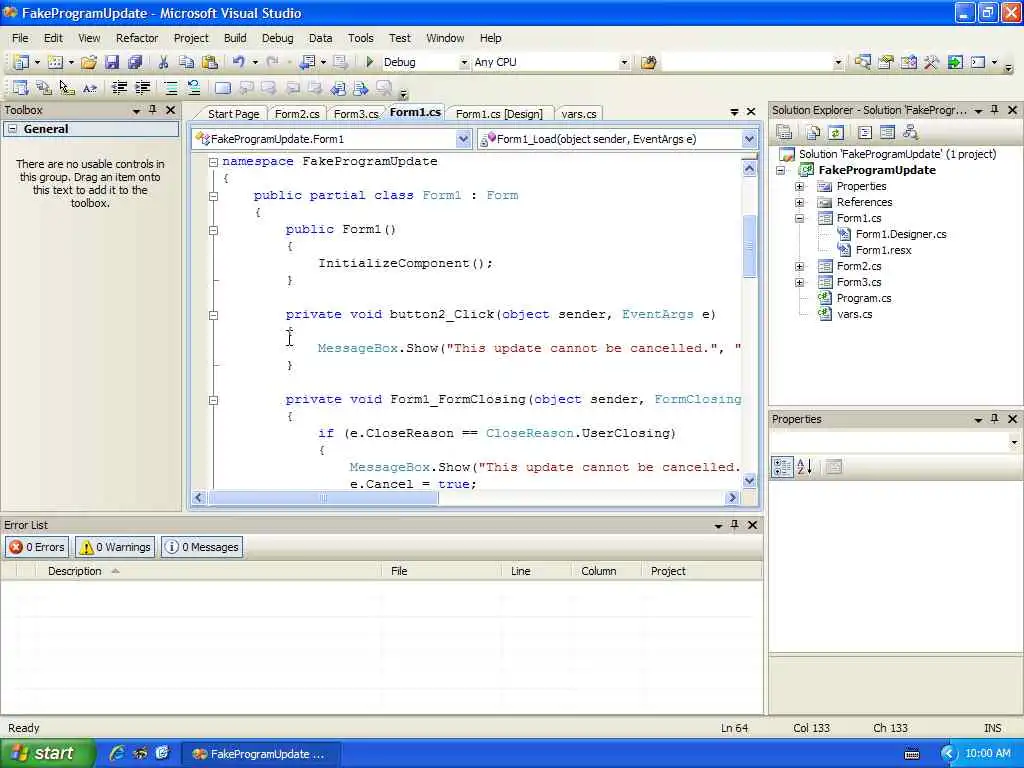Toggle auto-hide pin on Solution Explorer

tap(995, 110)
